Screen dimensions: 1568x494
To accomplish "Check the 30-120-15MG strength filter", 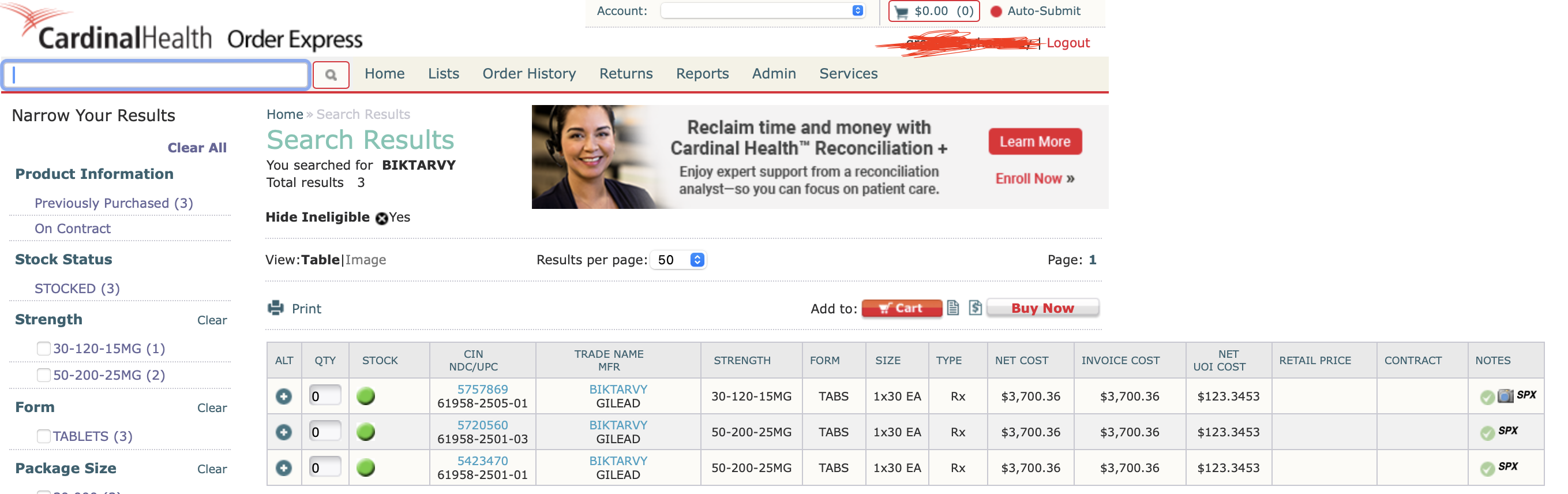I will [43, 349].
